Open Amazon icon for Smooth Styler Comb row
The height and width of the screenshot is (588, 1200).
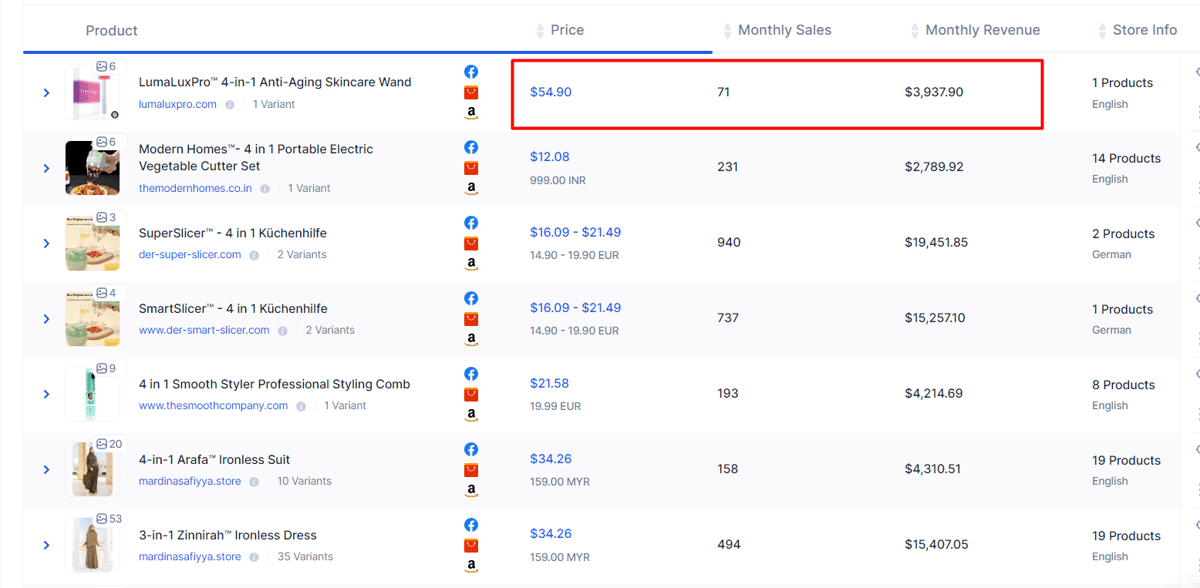point(471,415)
